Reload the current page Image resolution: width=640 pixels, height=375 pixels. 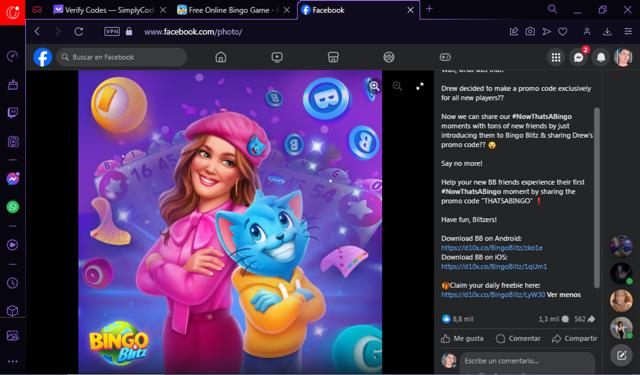click(79, 31)
